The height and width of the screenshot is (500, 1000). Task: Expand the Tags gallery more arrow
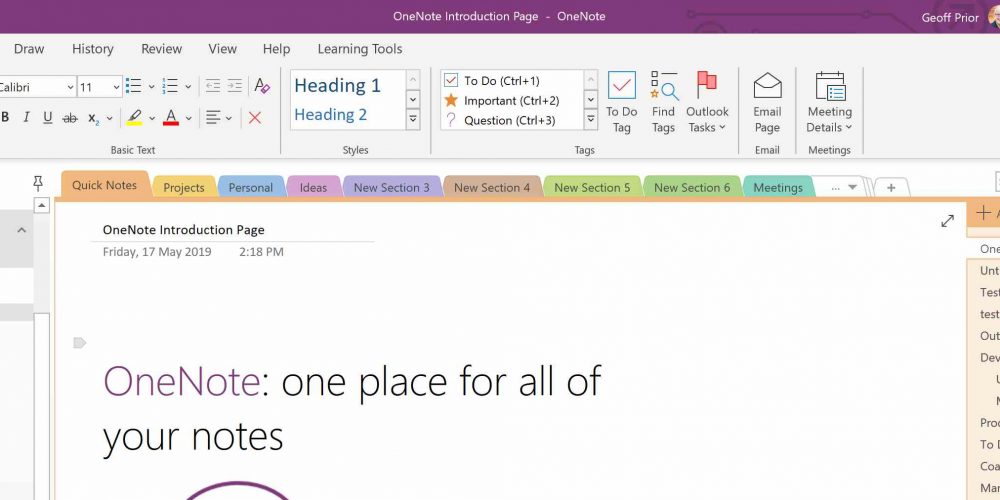click(x=591, y=119)
